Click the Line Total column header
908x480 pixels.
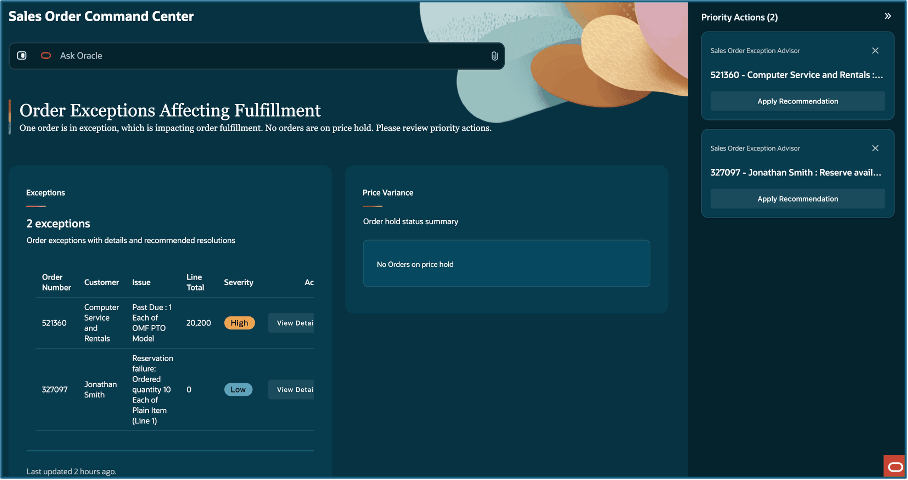[x=195, y=282]
